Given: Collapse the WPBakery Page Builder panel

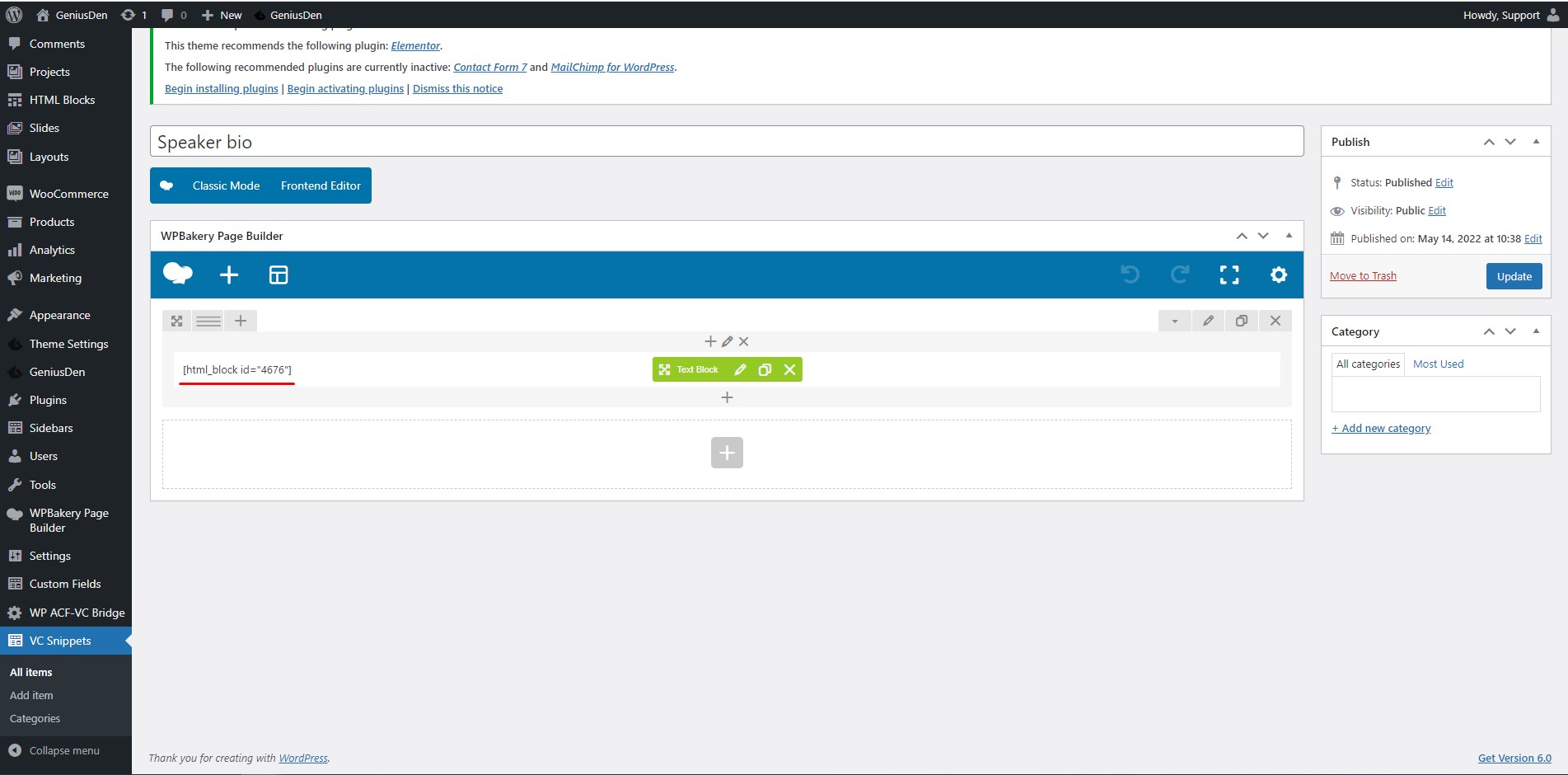Looking at the screenshot, I should (x=1289, y=236).
